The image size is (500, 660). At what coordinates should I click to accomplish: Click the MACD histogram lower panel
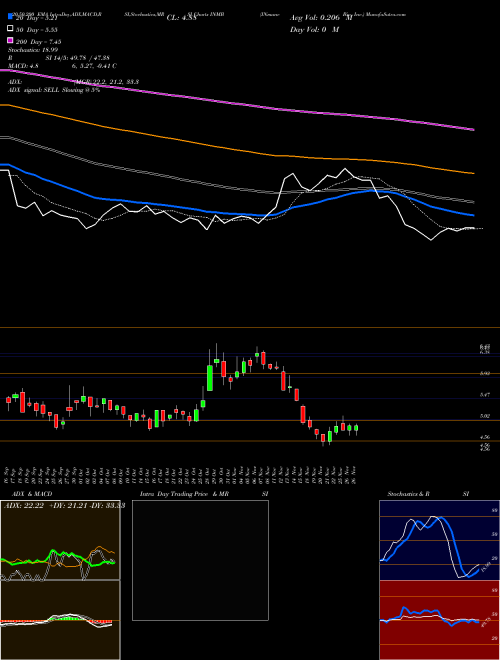(60, 620)
